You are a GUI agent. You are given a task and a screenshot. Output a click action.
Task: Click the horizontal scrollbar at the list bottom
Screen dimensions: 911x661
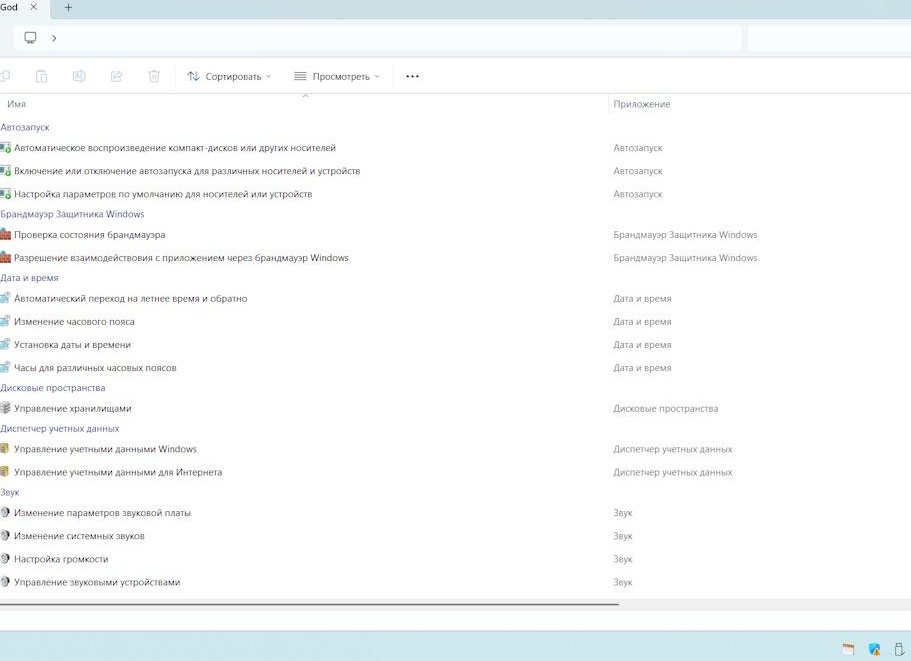pyautogui.click(x=309, y=605)
